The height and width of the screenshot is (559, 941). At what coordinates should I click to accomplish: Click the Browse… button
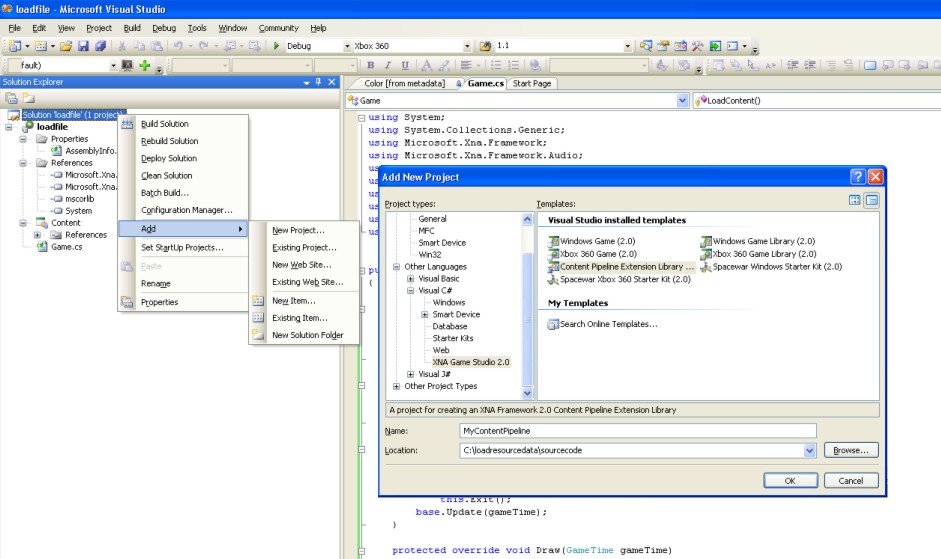click(850, 450)
